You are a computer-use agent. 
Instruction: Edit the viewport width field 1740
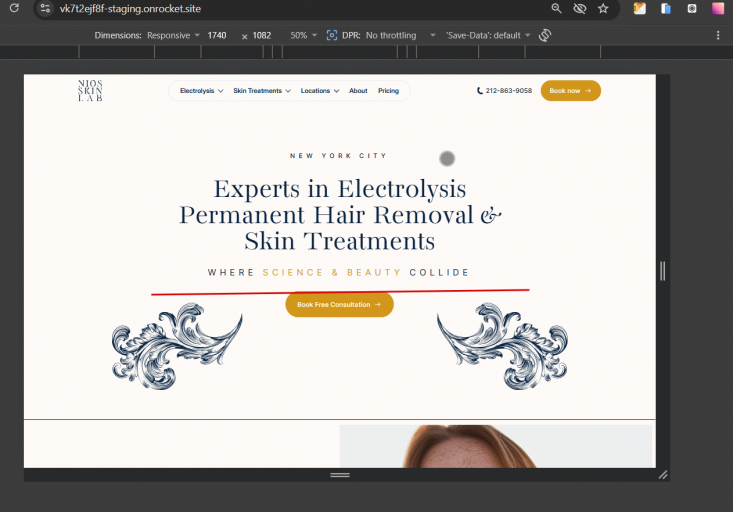pyautogui.click(x=217, y=36)
